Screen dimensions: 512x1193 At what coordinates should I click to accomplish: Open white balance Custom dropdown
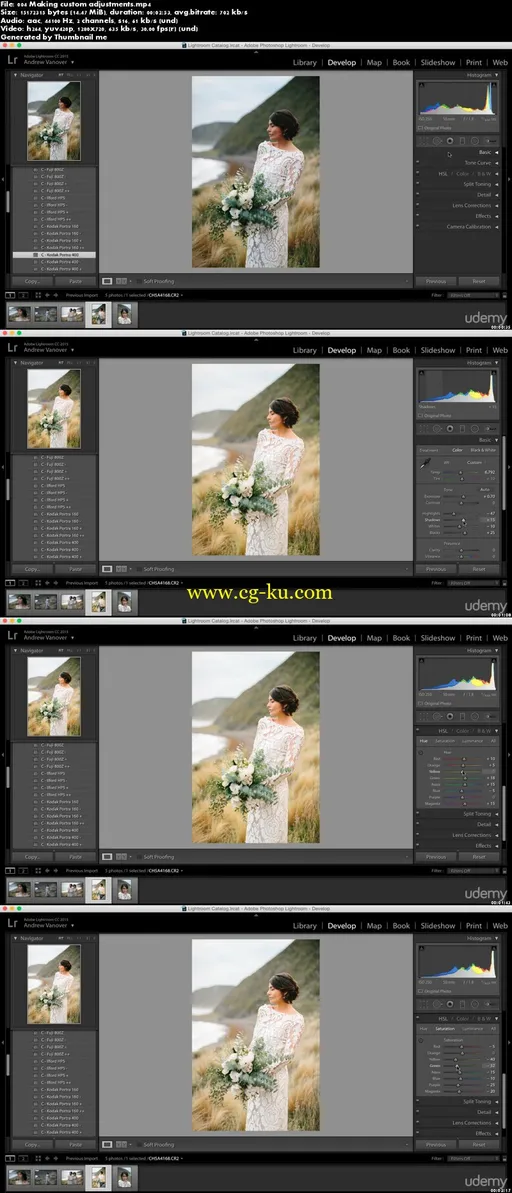[x=475, y=463]
